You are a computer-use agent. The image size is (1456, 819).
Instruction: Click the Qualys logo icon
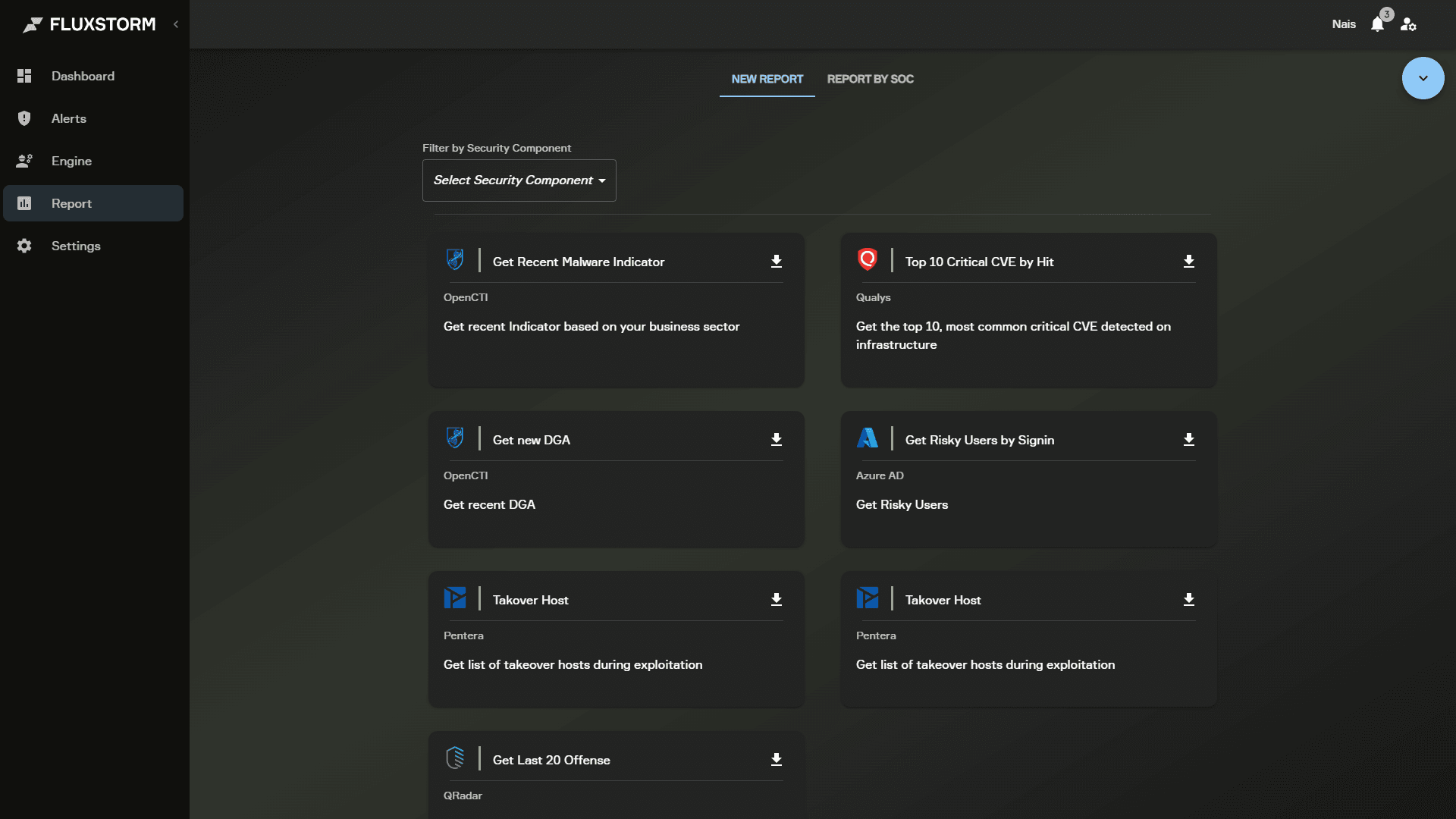(867, 259)
